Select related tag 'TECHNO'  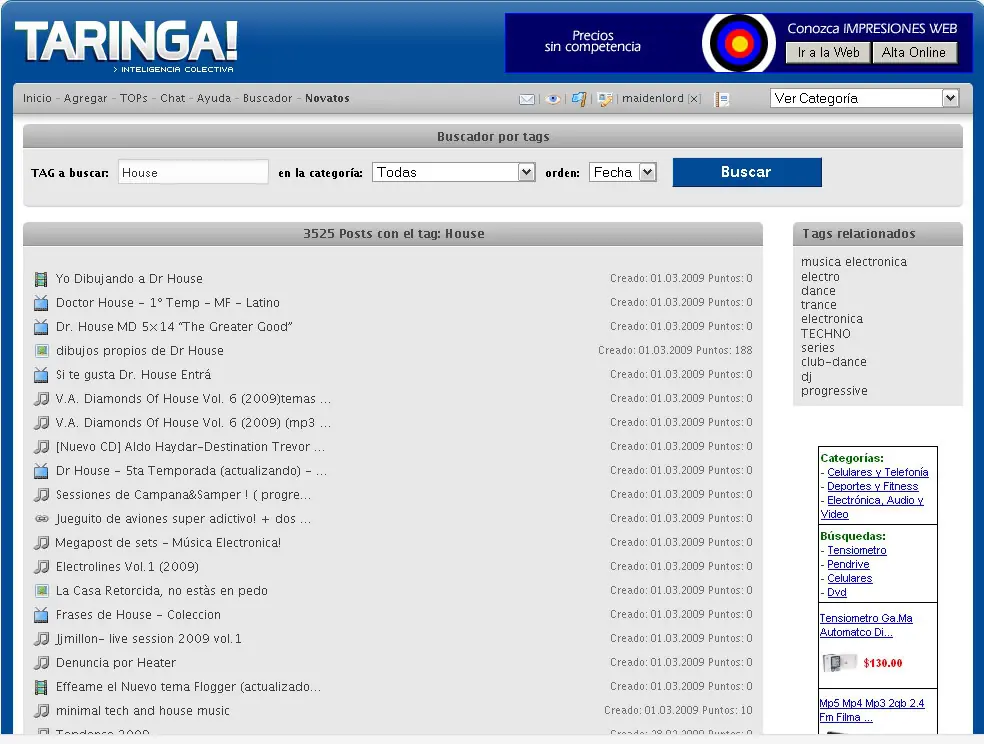(825, 334)
